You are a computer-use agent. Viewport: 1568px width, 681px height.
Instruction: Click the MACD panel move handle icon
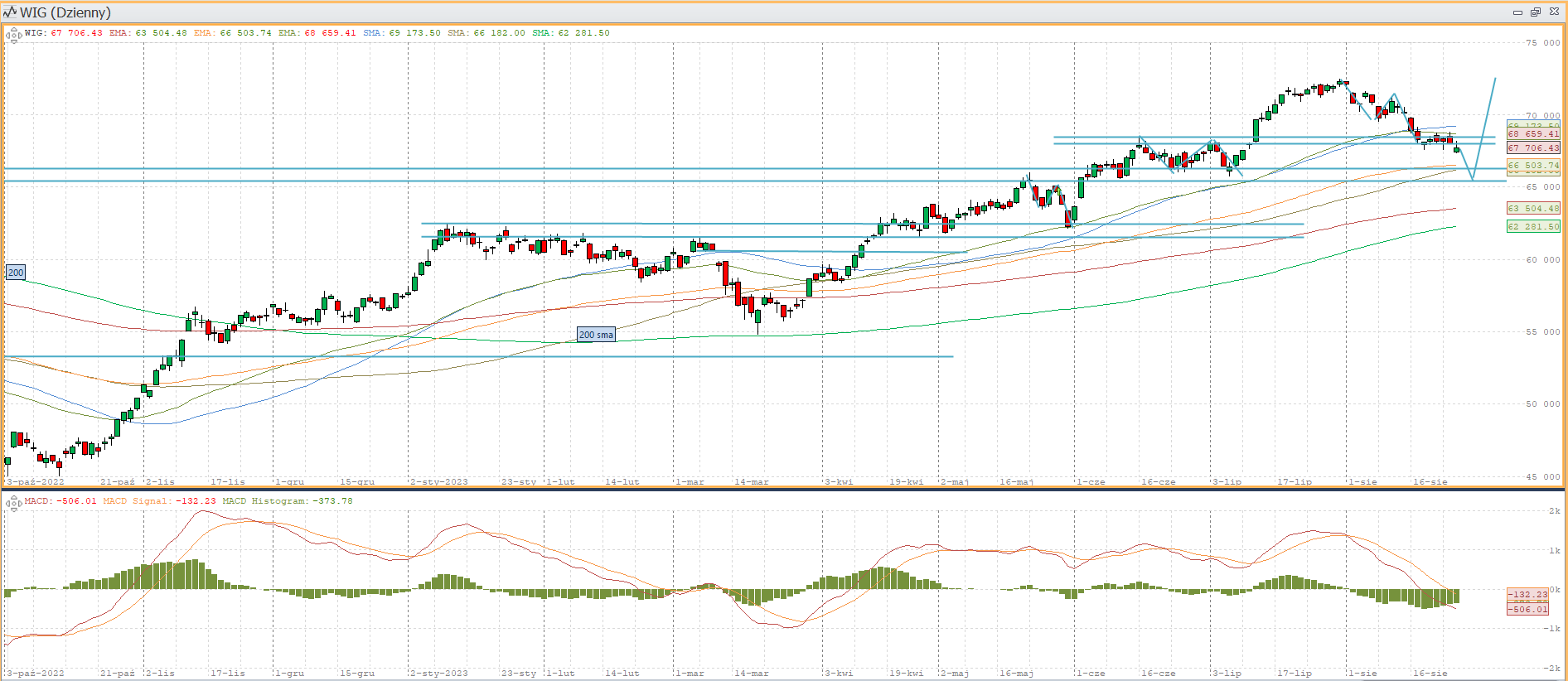13,503
